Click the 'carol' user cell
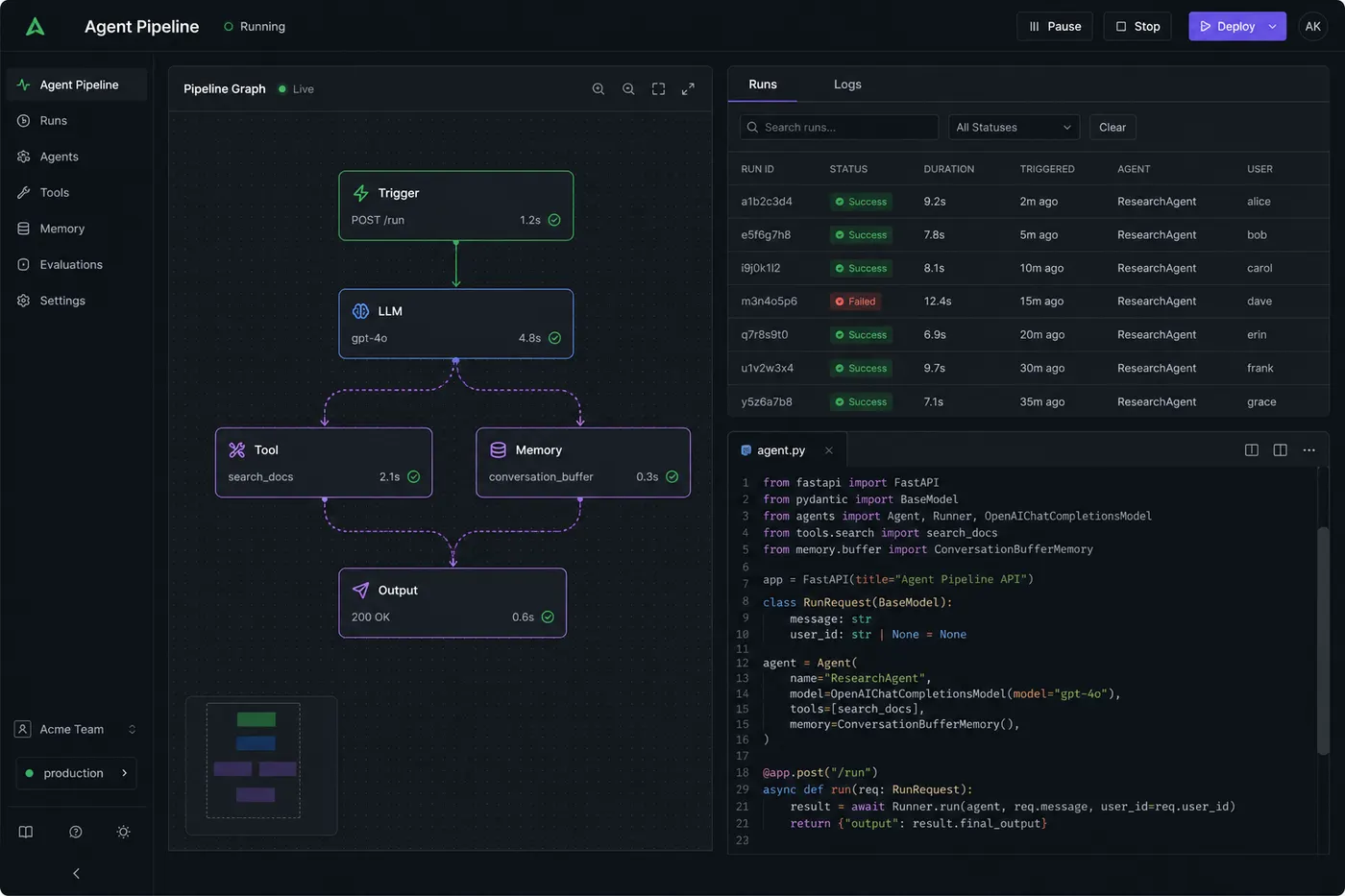 (x=1259, y=268)
